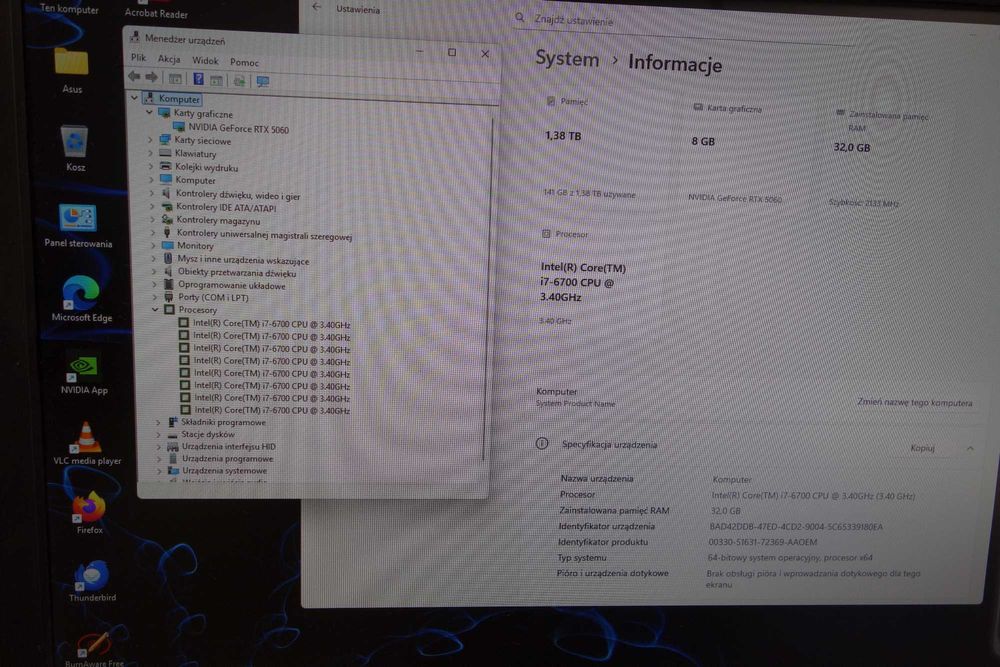Click the 1,38 TB storage value
The height and width of the screenshot is (667, 1000).
pos(563,135)
